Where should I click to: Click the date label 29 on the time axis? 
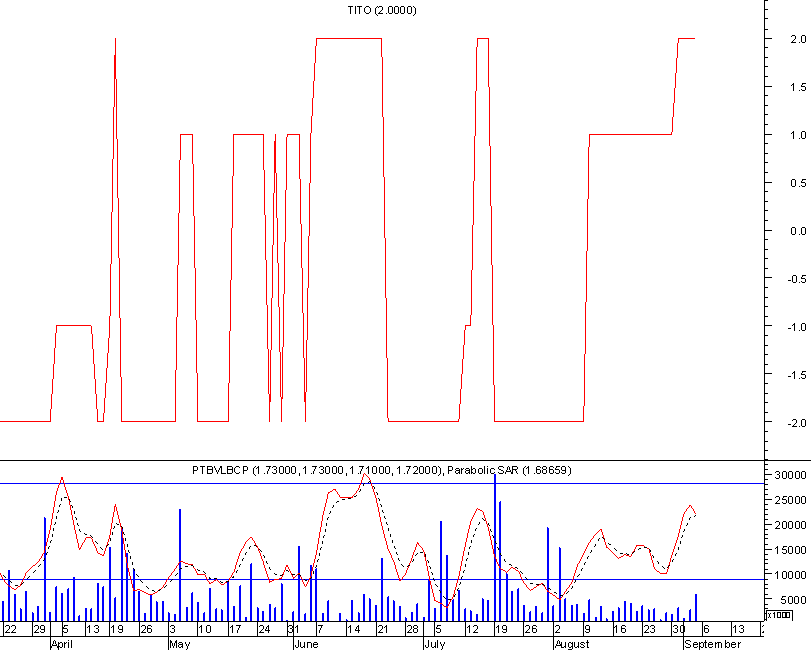tap(39, 629)
